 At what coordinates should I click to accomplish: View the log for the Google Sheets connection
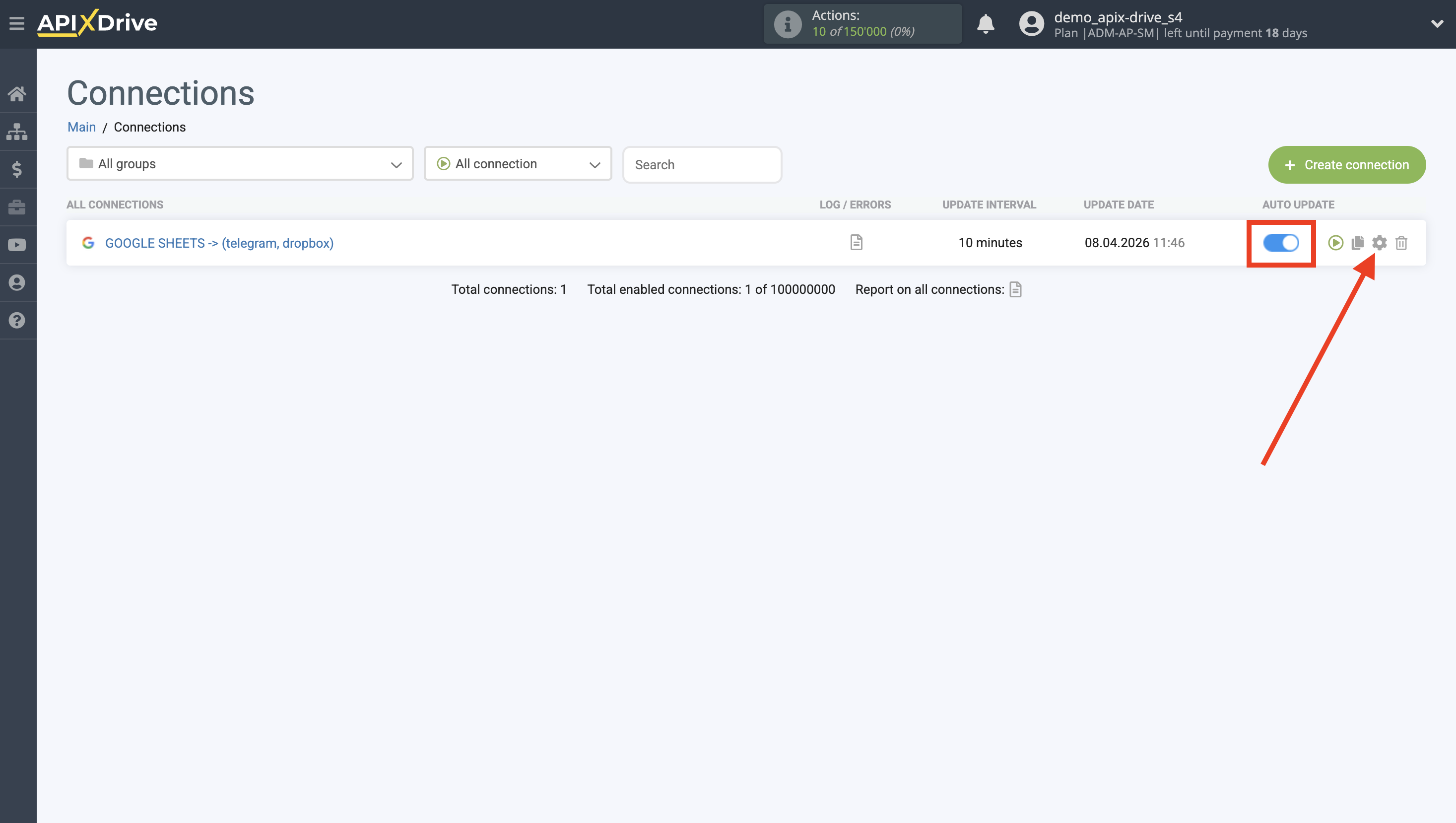tap(856, 243)
